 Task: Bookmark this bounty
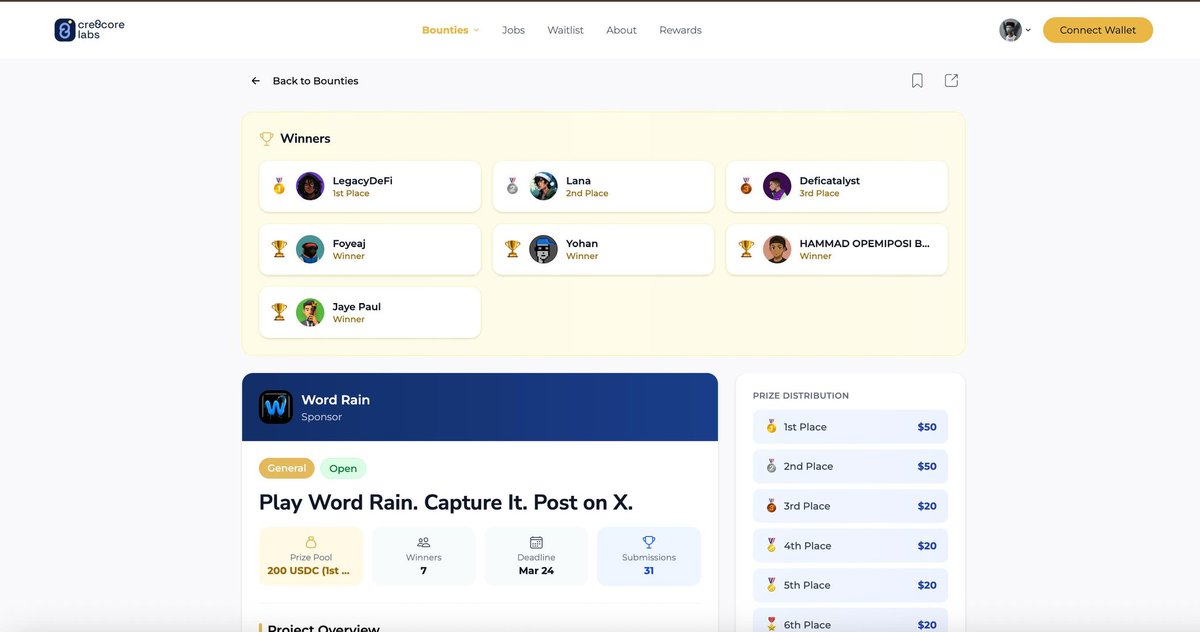(917, 81)
